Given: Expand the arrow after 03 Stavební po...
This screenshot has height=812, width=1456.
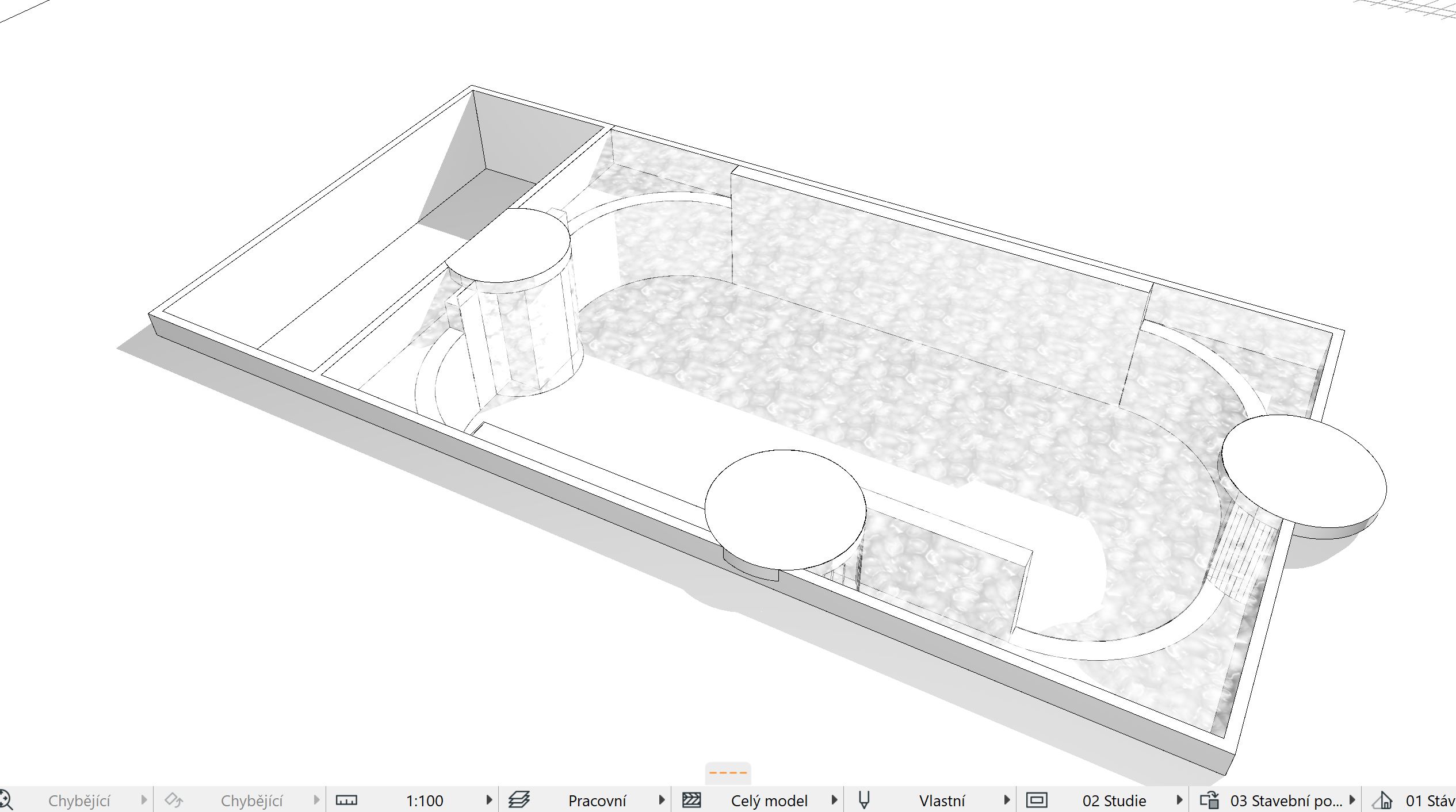Looking at the screenshot, I should click(1352, 800).
